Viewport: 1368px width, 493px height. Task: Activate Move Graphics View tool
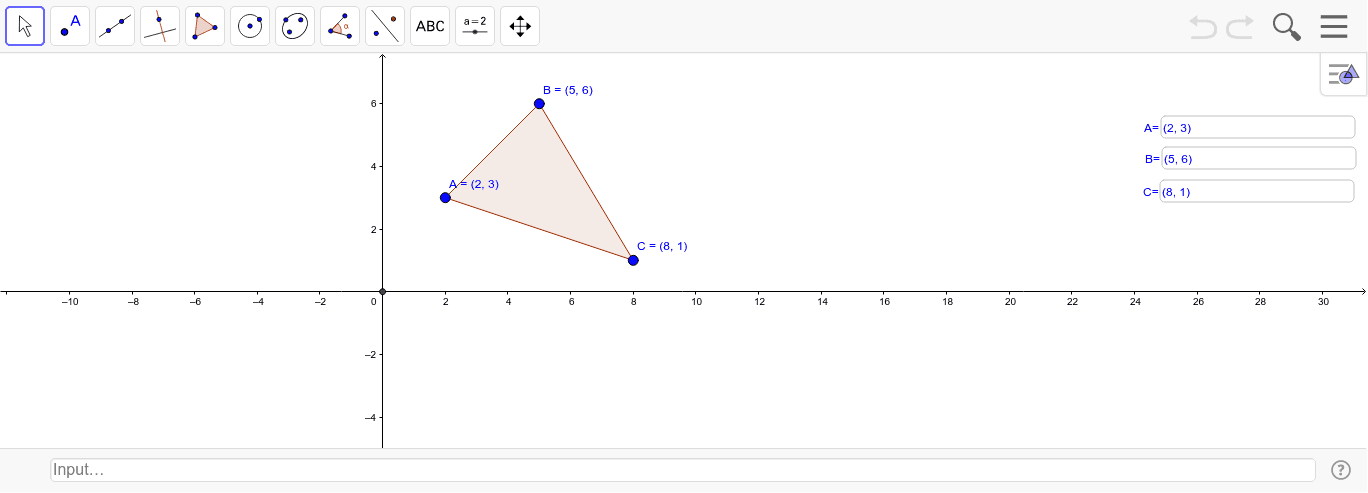pos(520,26)
